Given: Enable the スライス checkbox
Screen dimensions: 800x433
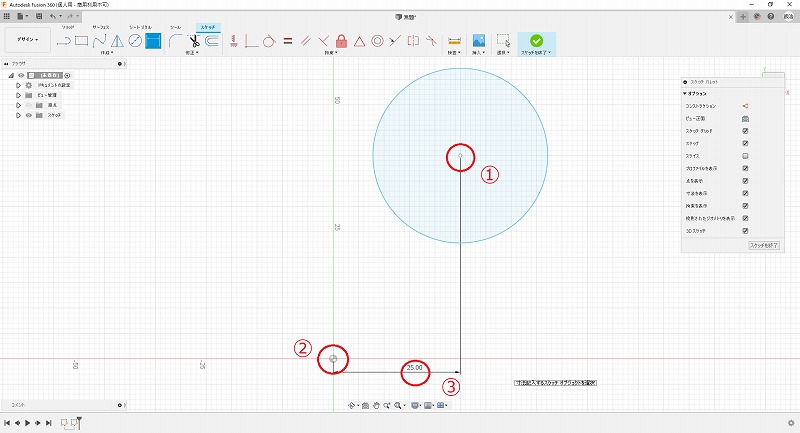Looking at the screenshot, I should [x=746, y=156].
